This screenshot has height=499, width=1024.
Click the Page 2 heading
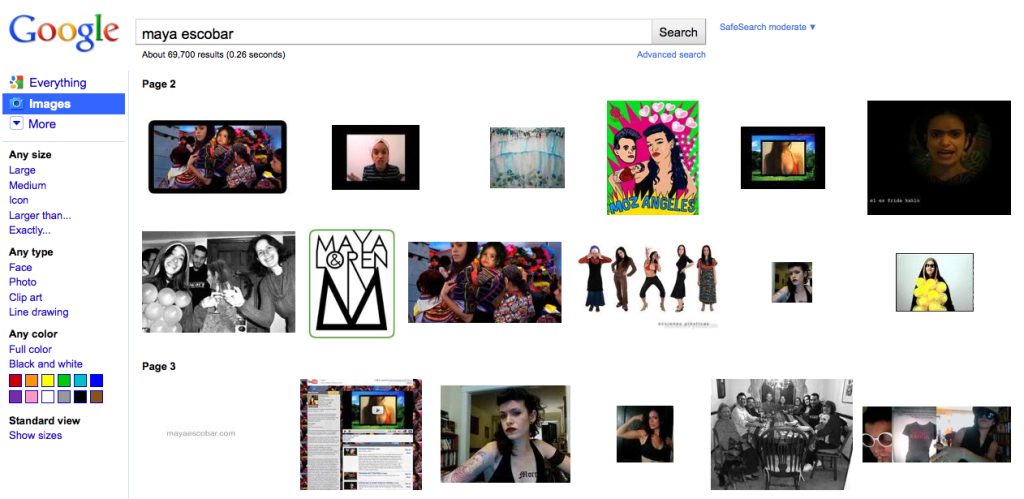coord(159,84)
